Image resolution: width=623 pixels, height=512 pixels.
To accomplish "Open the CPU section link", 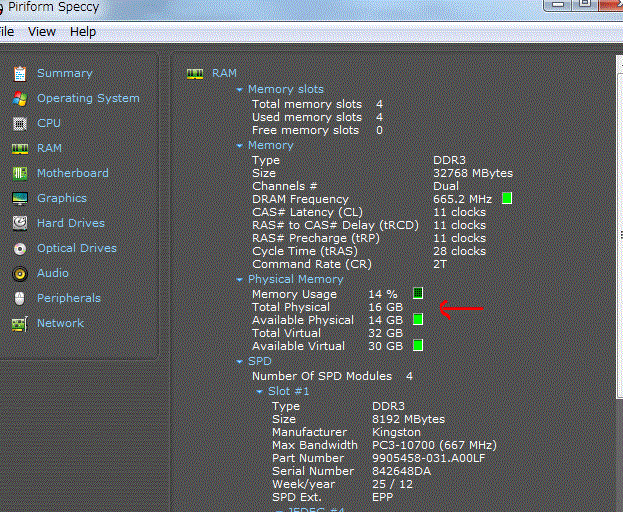I will point(49,123).
